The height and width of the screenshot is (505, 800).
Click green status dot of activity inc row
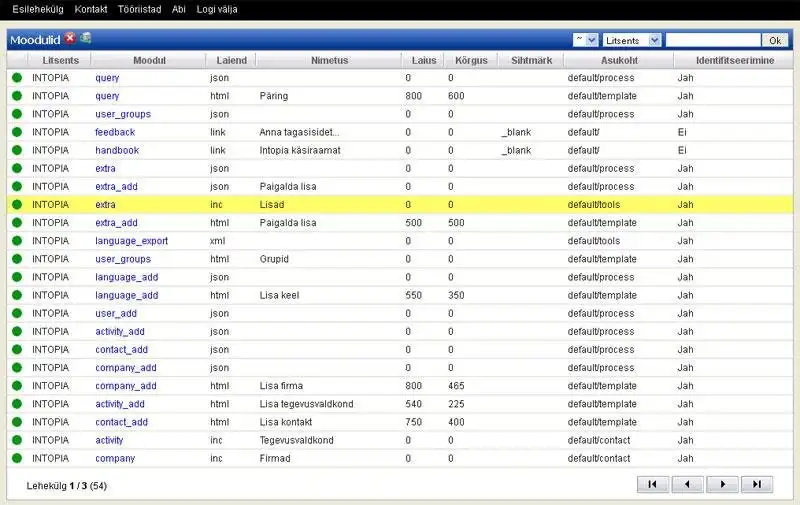(17, 440)
